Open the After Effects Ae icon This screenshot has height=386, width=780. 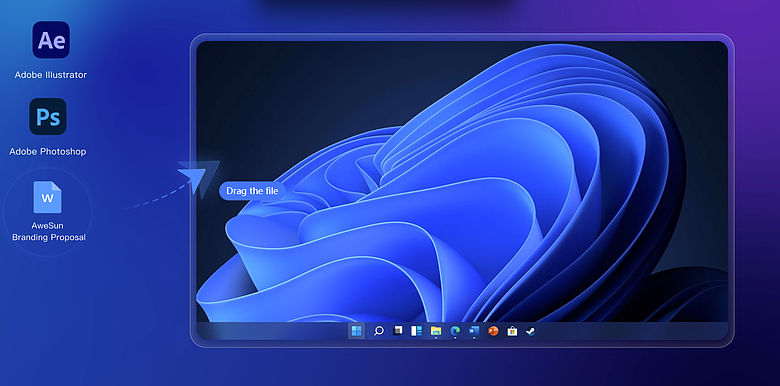51,40
